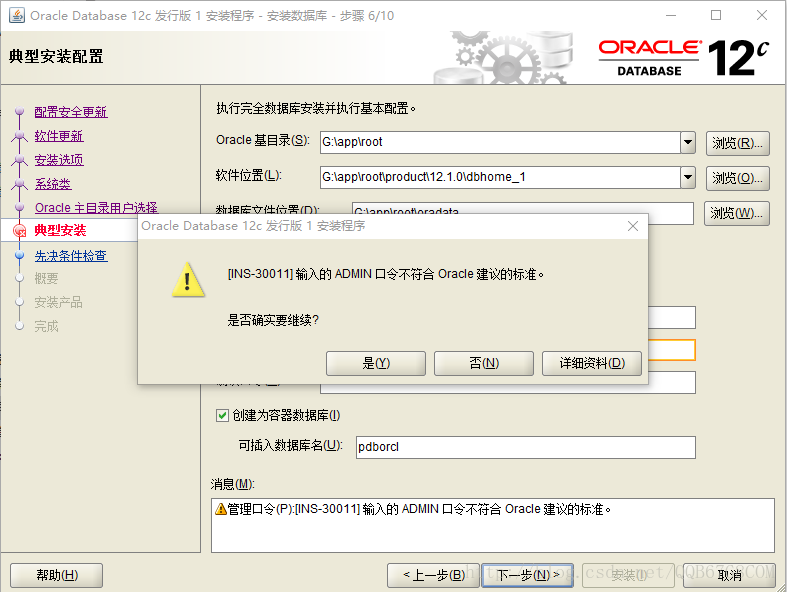Click the yellow warning triangle icon in dialog
Image resolution: width=787 pixels, height=592 pixels.
[188, 280]
